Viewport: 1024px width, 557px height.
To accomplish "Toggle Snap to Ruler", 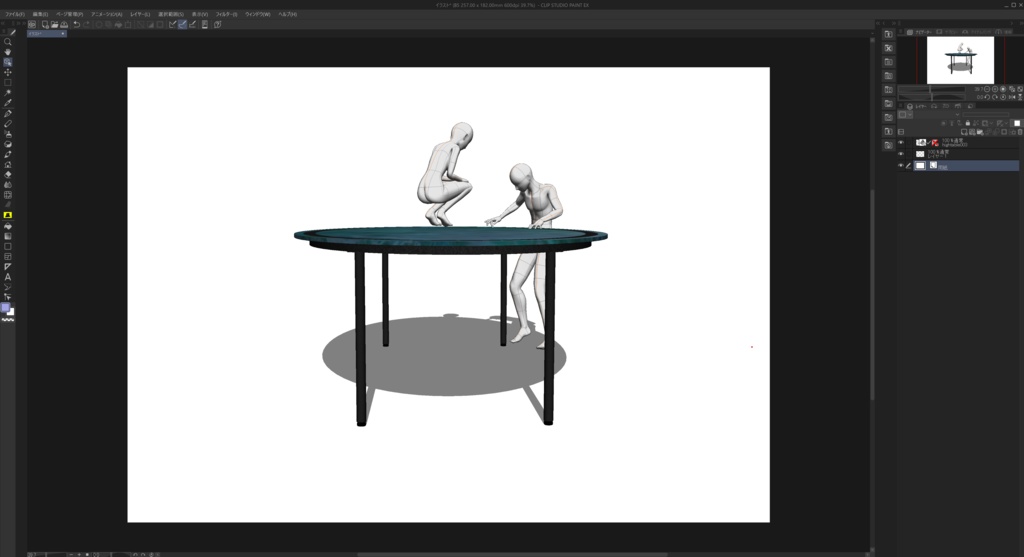I will pos(172,25).
